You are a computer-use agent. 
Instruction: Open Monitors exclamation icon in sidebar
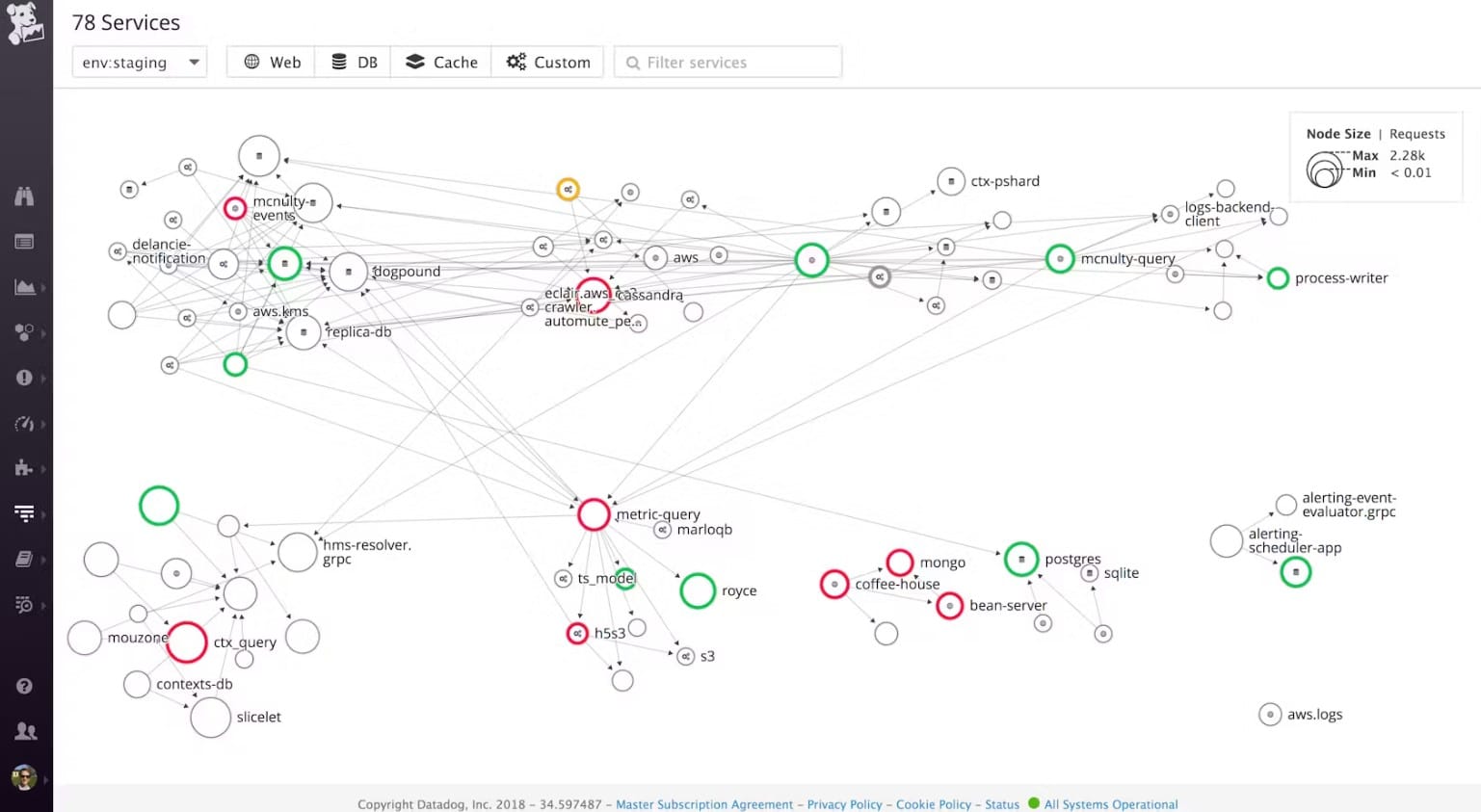click(24, 378)
